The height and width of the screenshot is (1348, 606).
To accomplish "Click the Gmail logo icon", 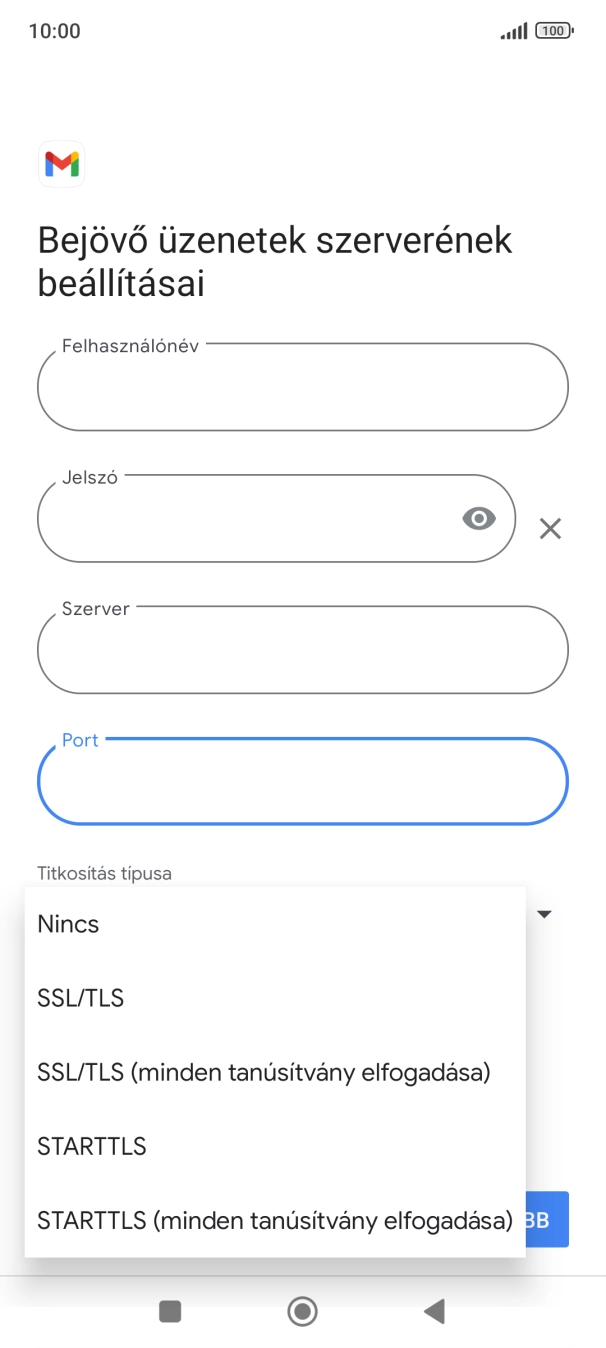I will (x=61, y=164).
